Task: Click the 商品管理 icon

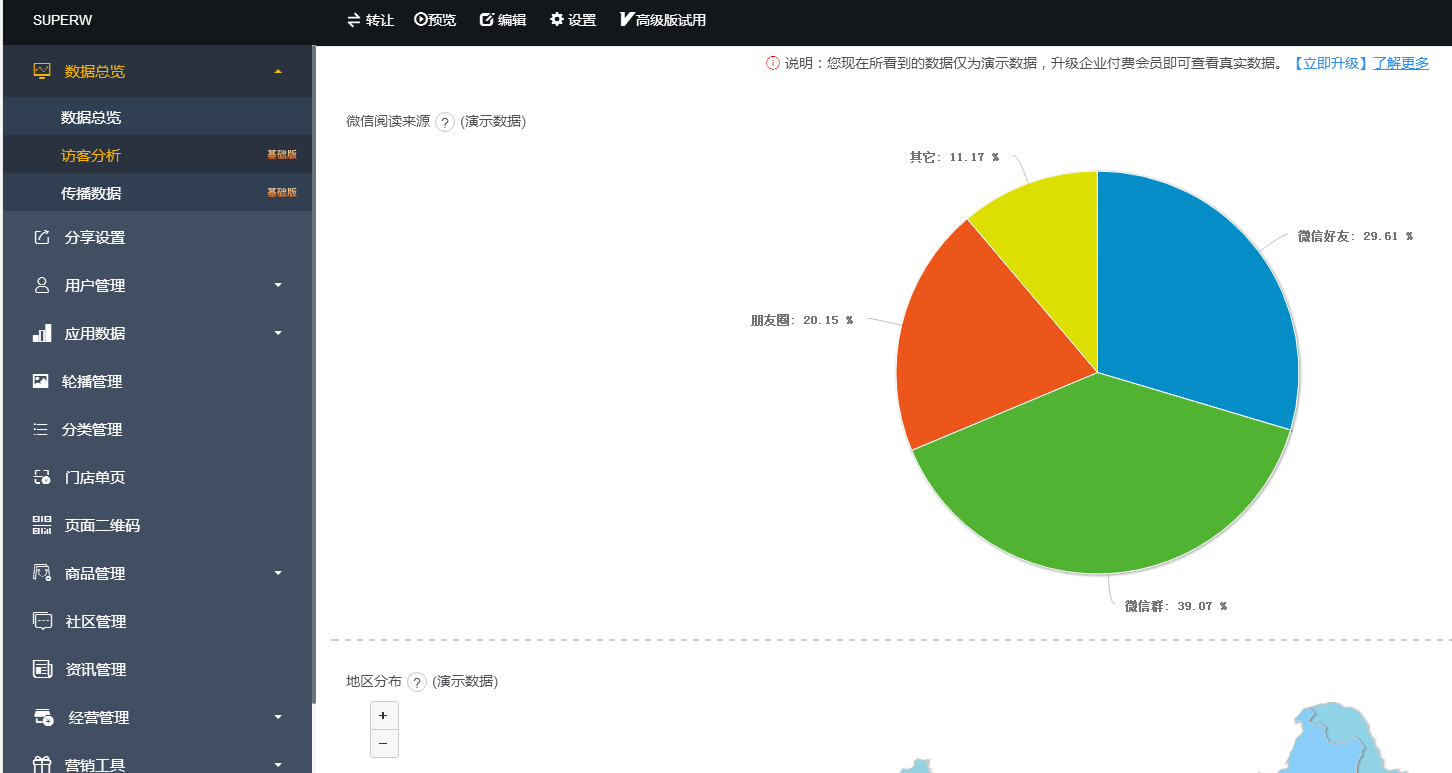Action: pos(42,573)
